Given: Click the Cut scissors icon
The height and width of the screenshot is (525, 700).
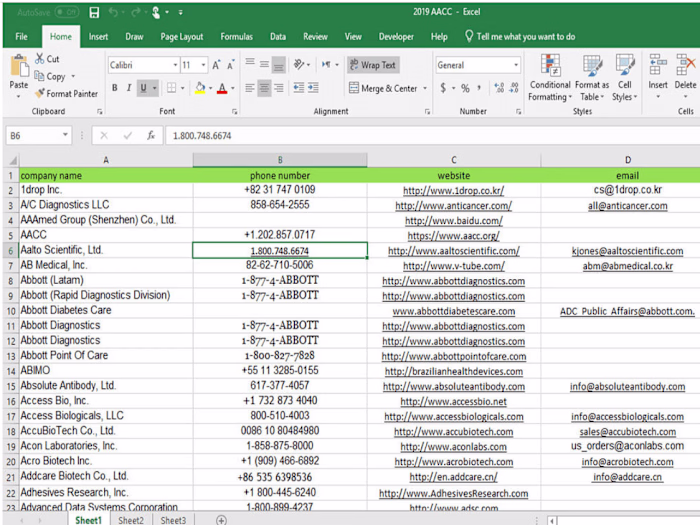Looking at the screenshot, I should [40, 58].
